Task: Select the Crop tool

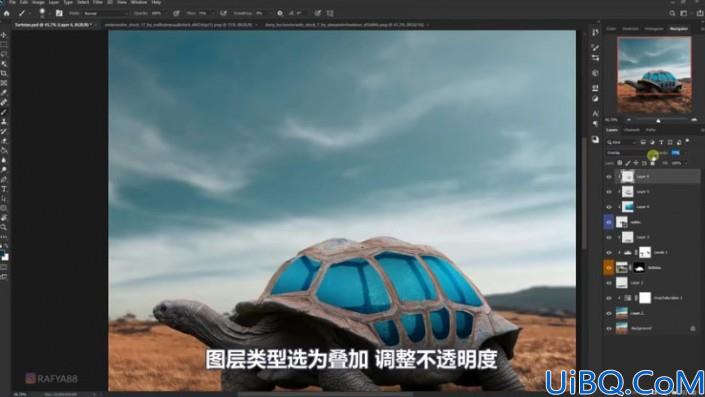Action: 4,73
